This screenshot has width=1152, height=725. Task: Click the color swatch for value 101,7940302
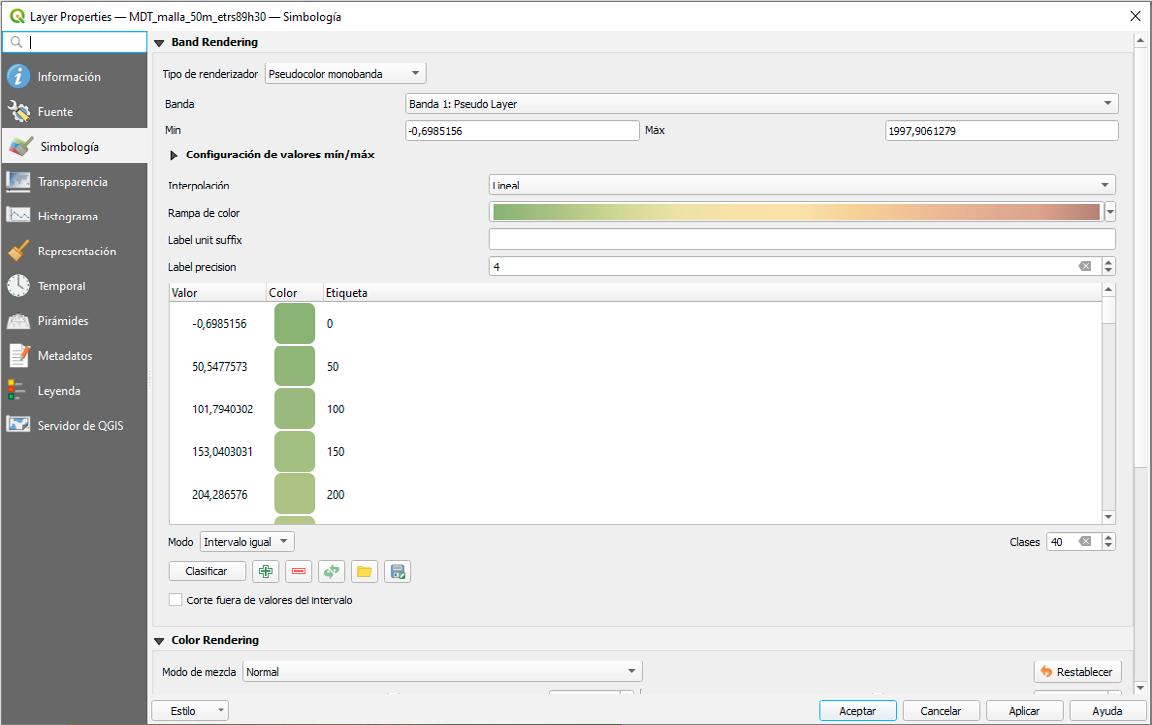click(295, 408)
